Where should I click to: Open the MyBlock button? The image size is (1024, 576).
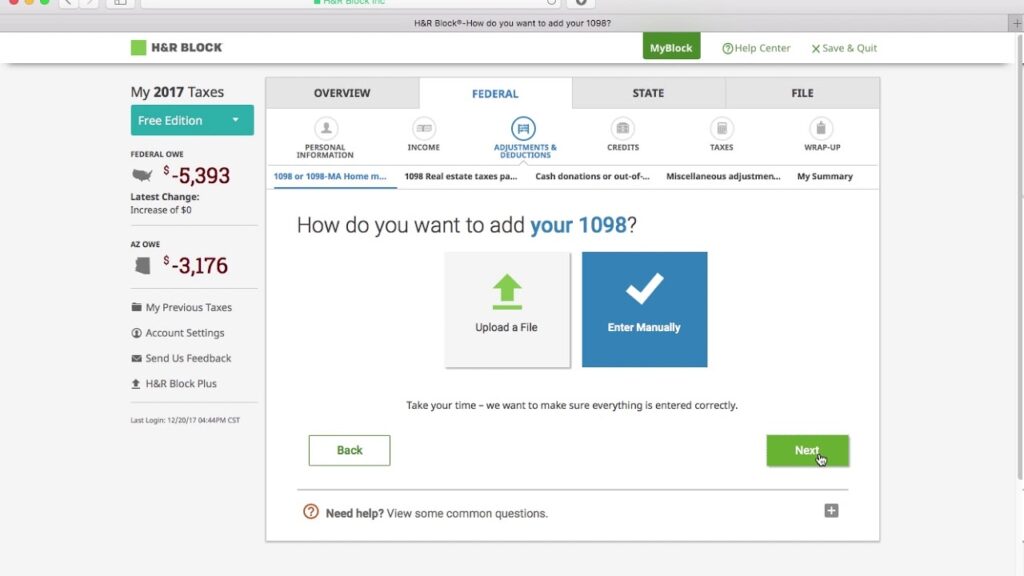(x=671, y=47)
